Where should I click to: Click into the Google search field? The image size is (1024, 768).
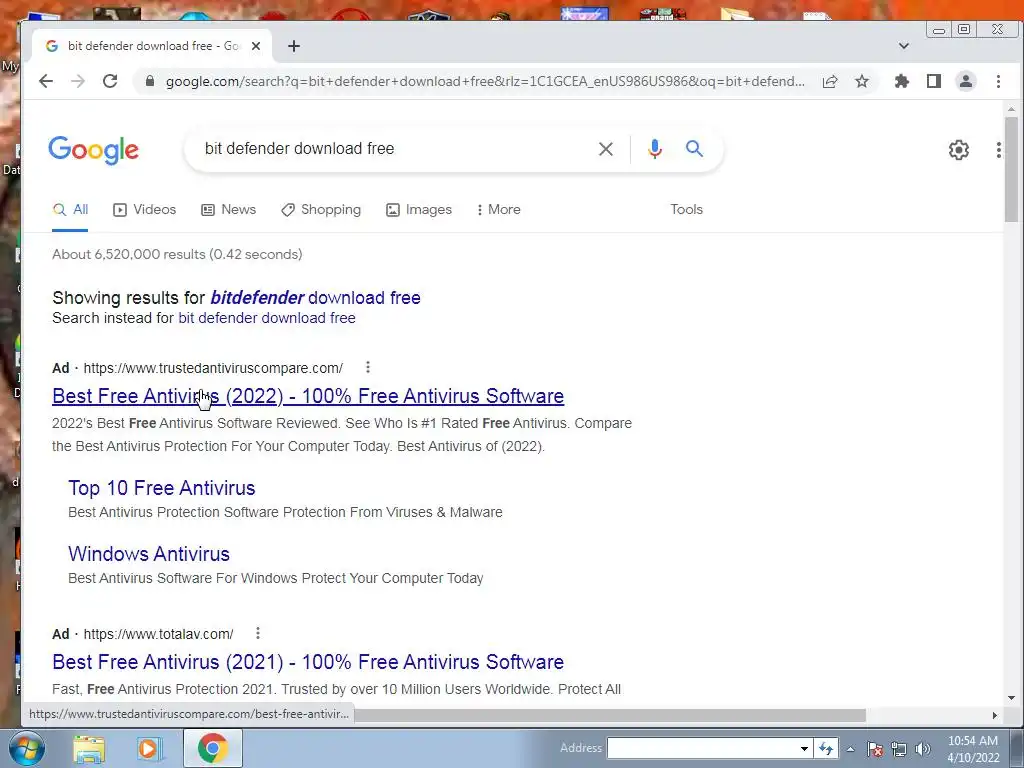[392, 149]
